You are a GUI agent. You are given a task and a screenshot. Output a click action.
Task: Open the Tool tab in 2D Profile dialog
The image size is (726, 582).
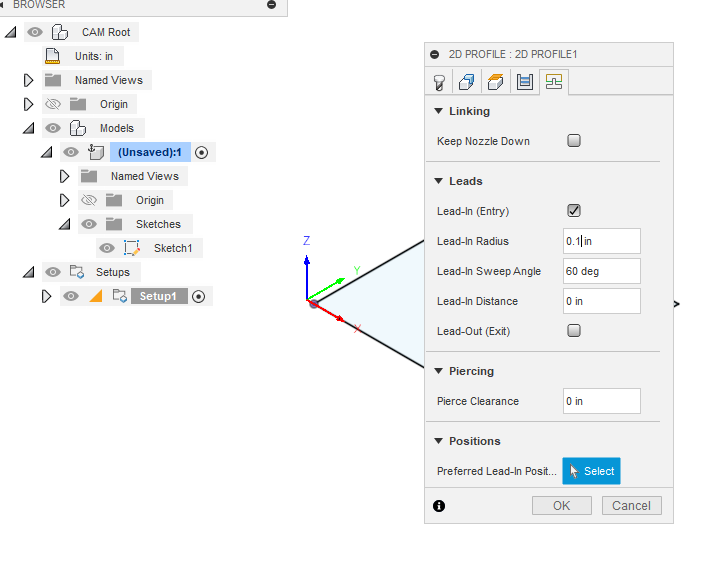click(x=439, y=82)
